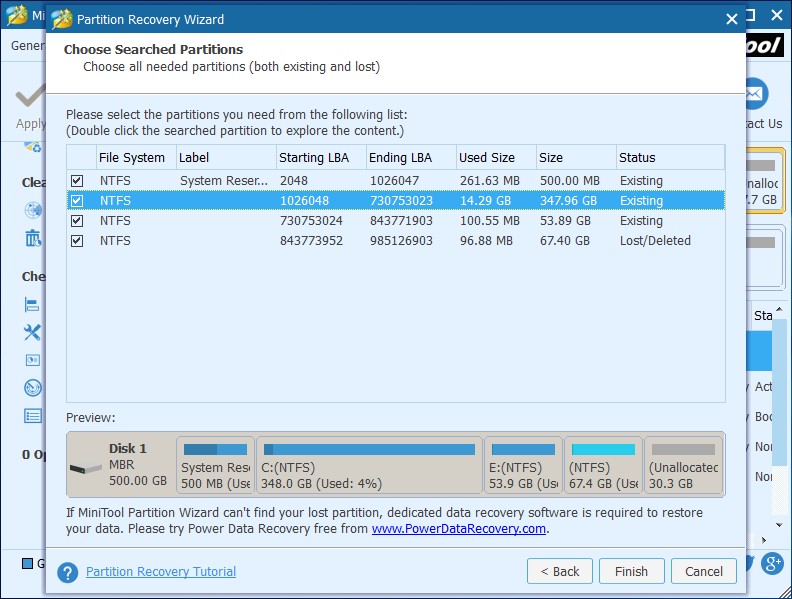Click starting LBA value 1026048
792x599 pixels.
[x=305, y=201]
